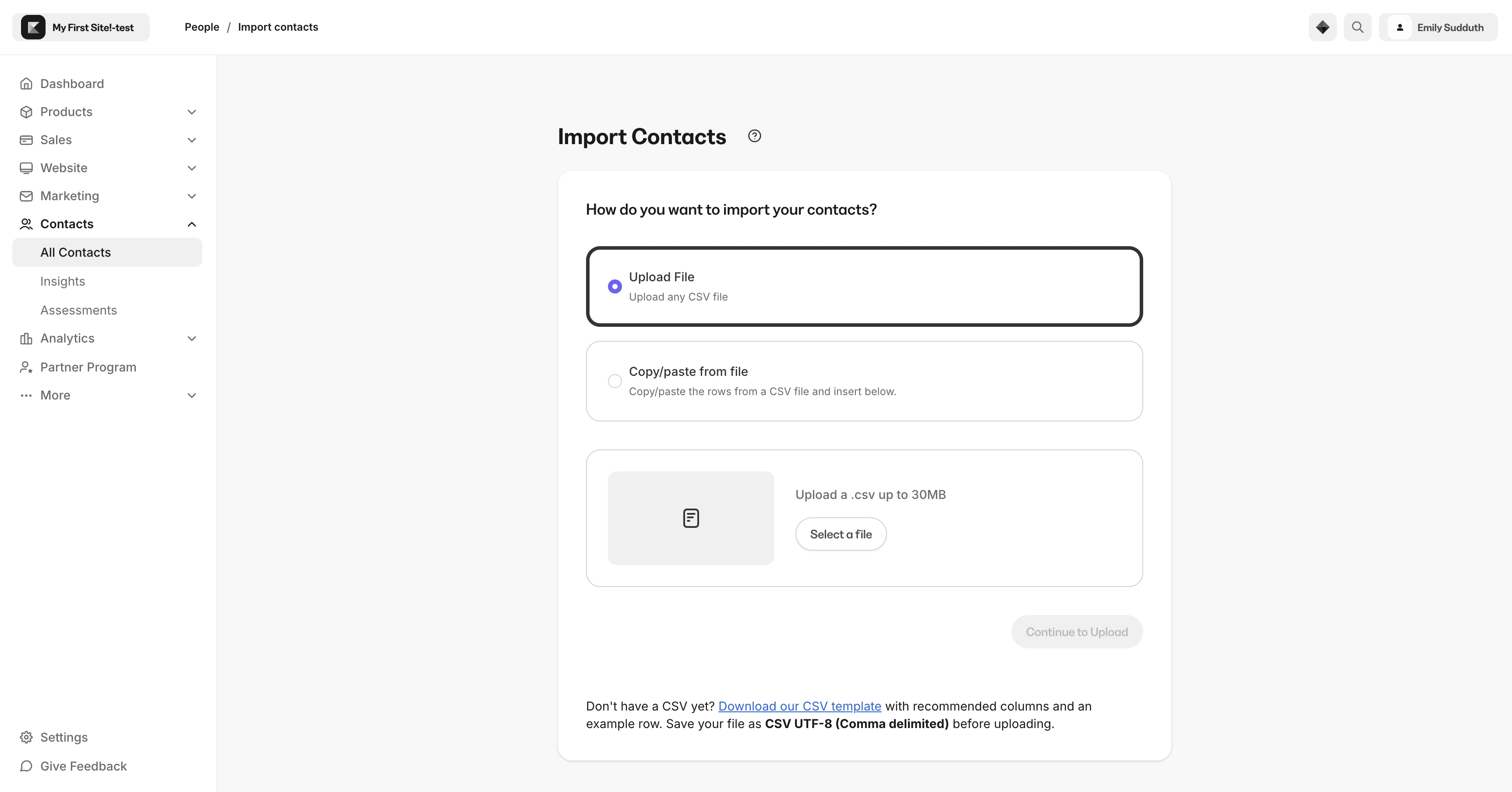Viewport: 1512px width, 792px height.
Task: Select the Products icon in the sidebar
Action: [26, 112]
